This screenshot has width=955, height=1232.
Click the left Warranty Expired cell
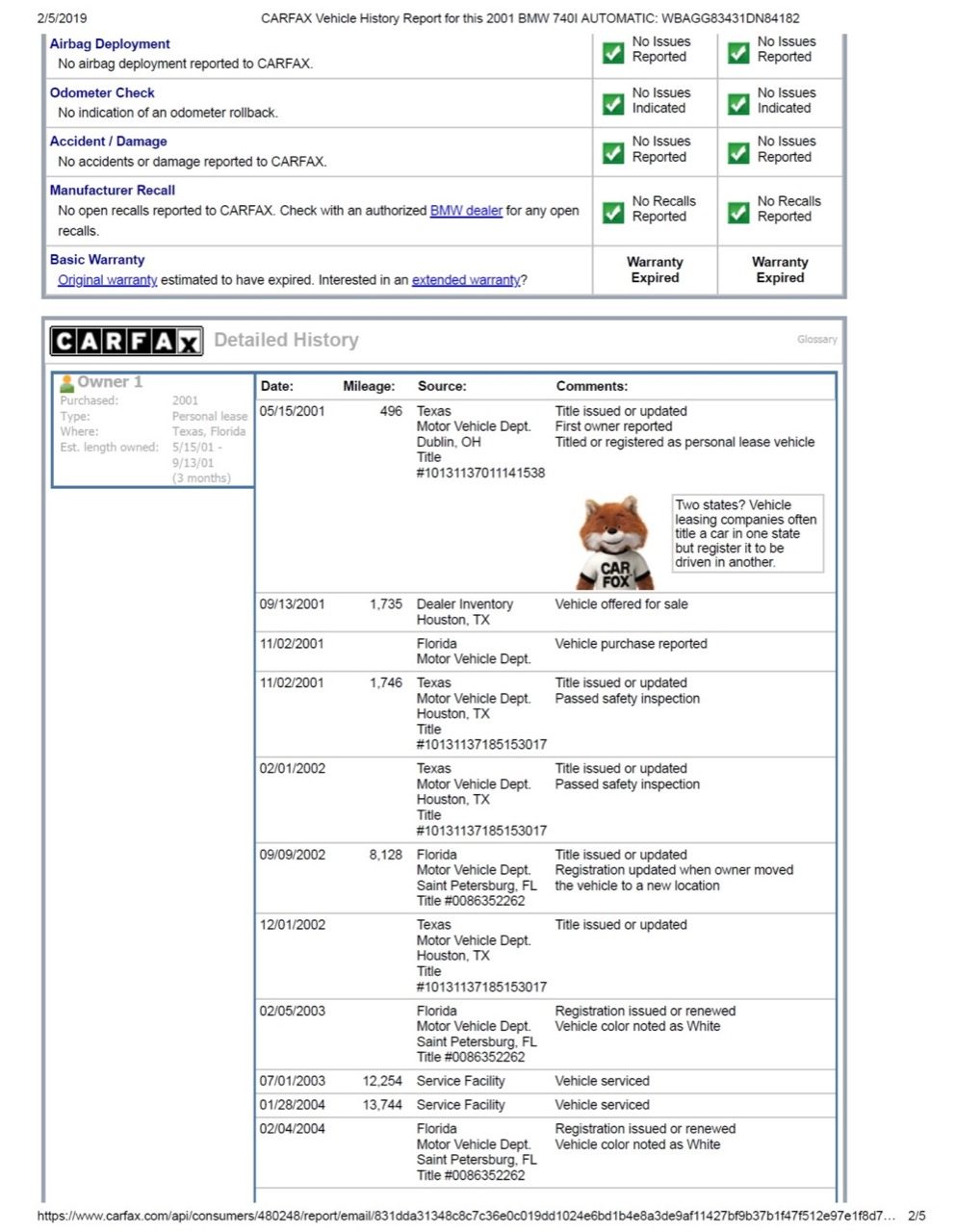click(655, 269)
